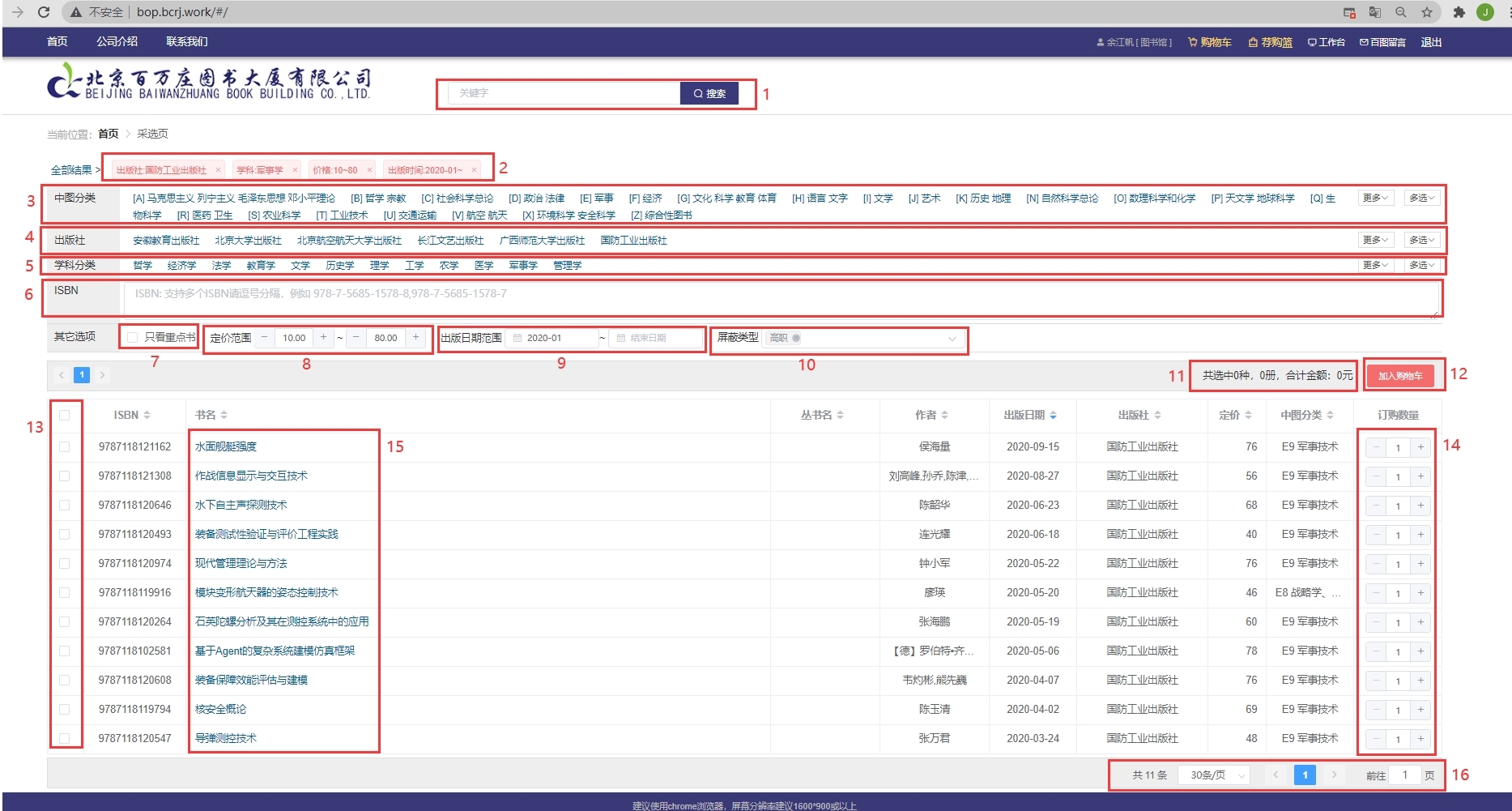Viewport: 1512px width, 811px height.
Task: Open browser extensions puzzle icon
Action: [x=1459, y=12]
